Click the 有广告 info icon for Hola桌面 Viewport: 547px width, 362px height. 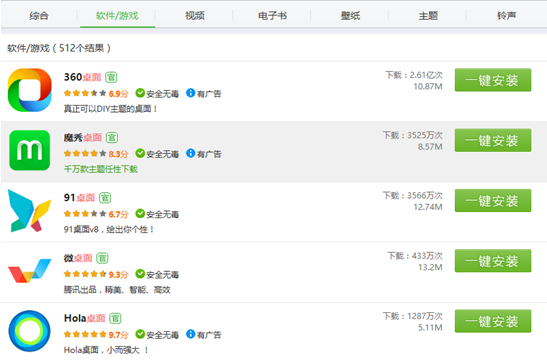pos(190,334)
